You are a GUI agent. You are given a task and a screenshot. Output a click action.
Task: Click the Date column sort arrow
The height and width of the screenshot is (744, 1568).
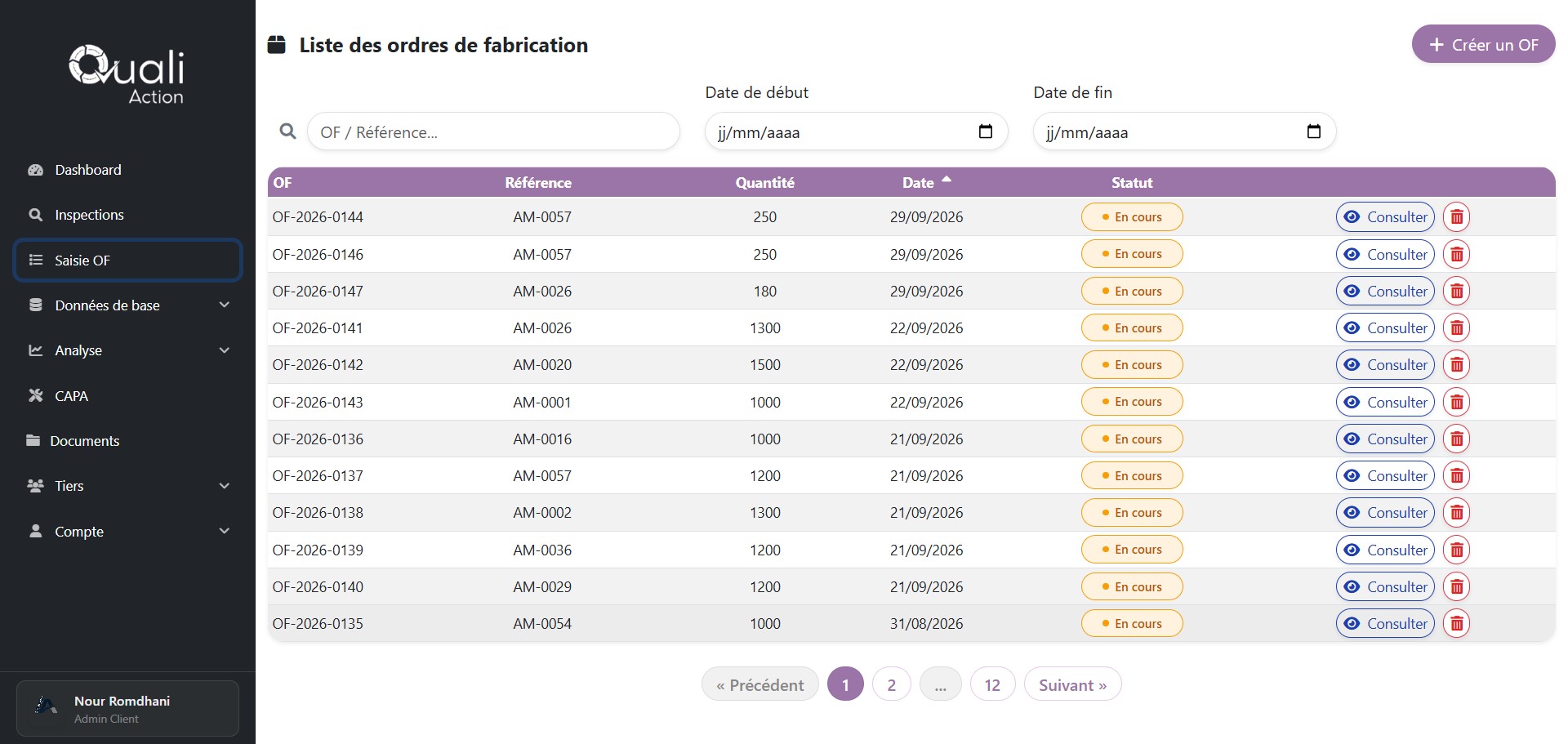coord(947,180)
